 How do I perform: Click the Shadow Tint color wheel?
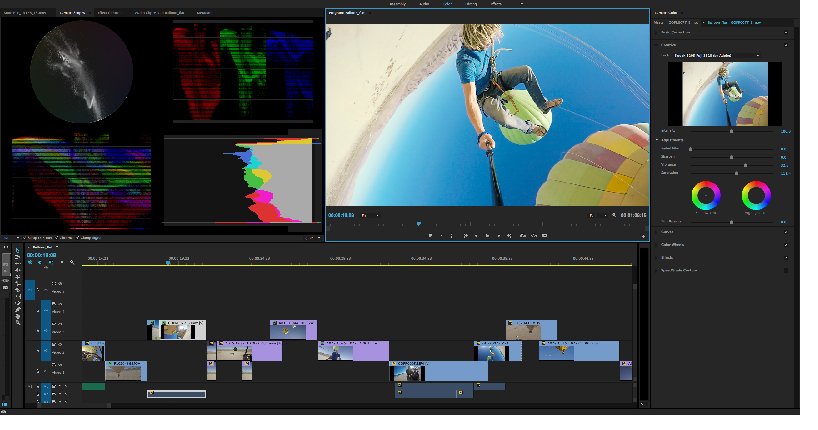tap(707, 194)
